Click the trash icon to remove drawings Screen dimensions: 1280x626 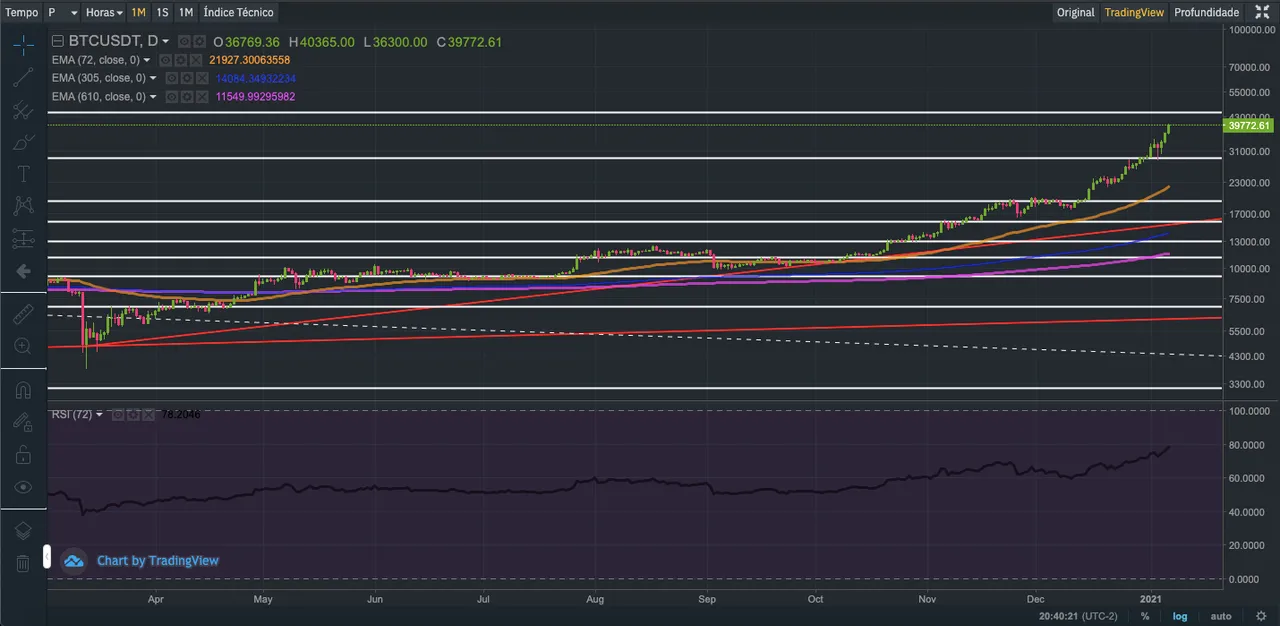pos(23,563)
